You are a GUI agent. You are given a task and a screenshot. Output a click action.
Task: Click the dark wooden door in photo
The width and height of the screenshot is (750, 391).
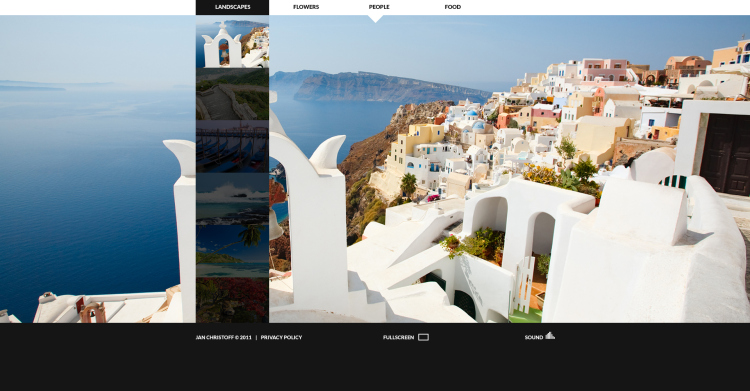click(x=725, y=154)
